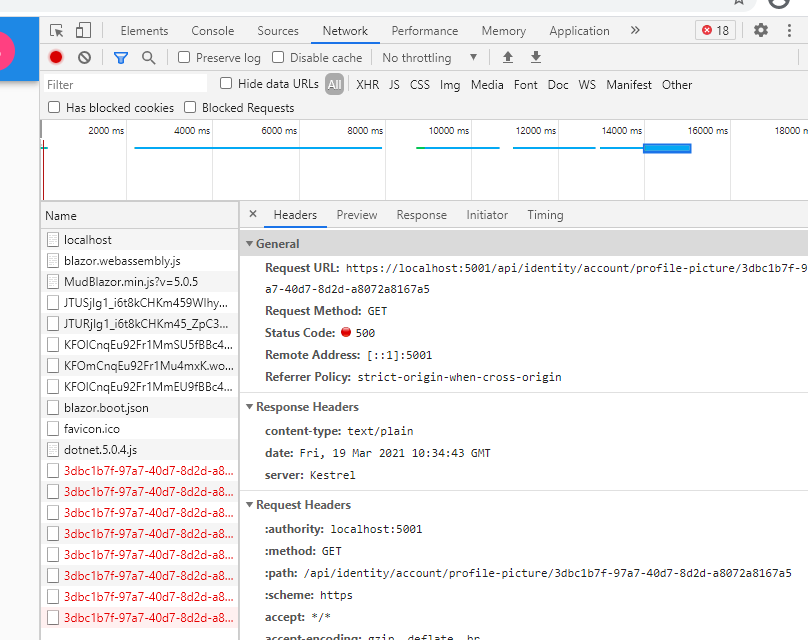Collapse the General section
Screen dimensions: 808x640
pyautogui.click(x=249, y=243)
